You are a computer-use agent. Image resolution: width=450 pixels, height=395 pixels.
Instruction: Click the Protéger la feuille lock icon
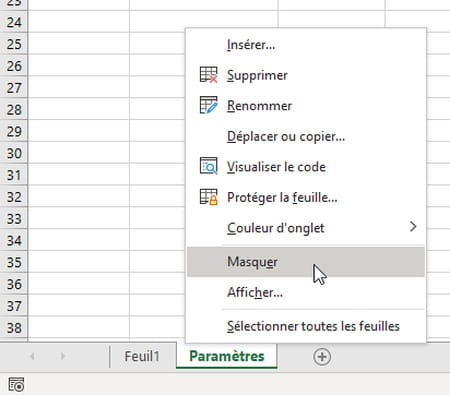[x=208, y=197]
